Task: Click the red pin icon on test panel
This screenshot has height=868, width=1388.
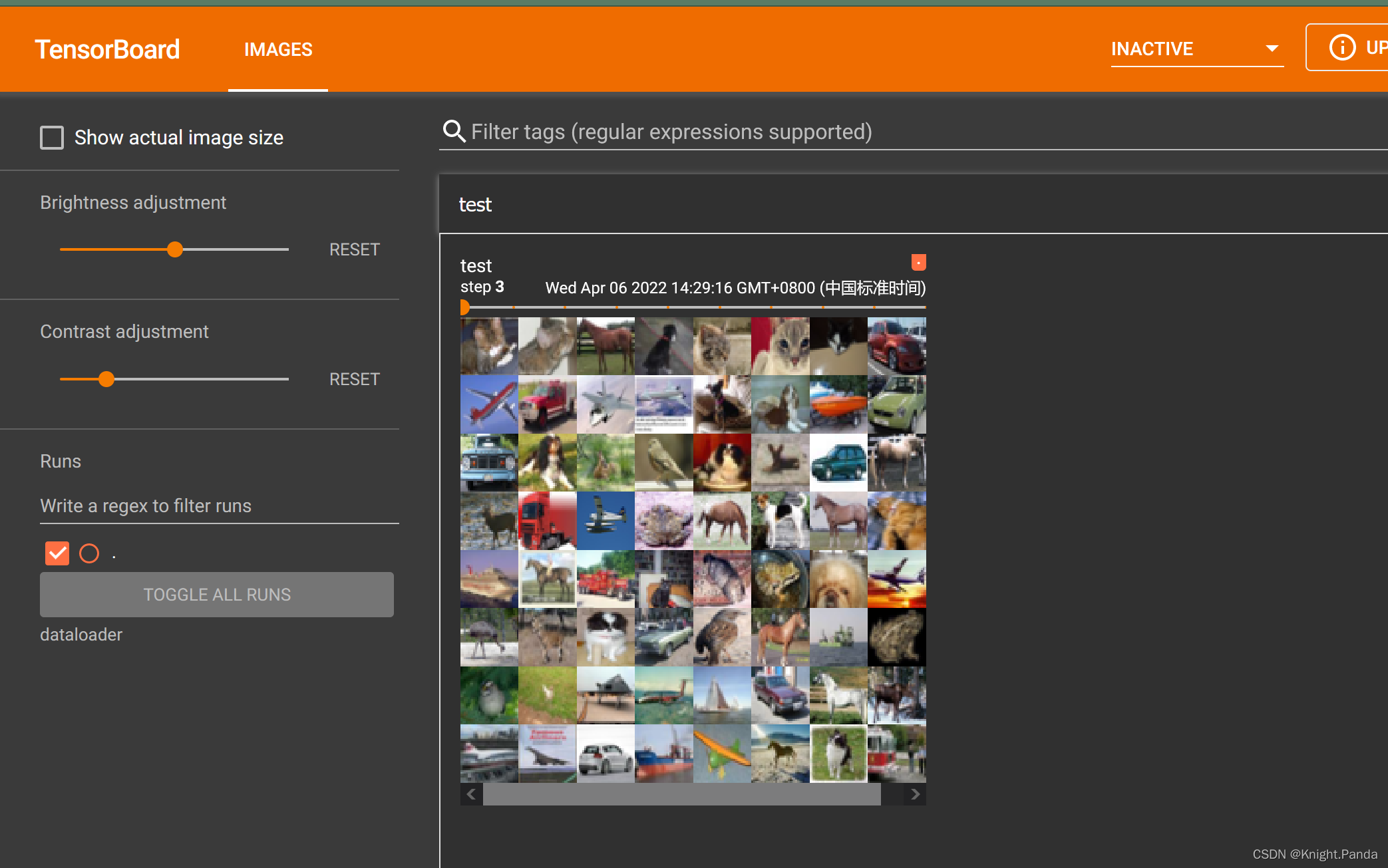Action: click(919, 262)
